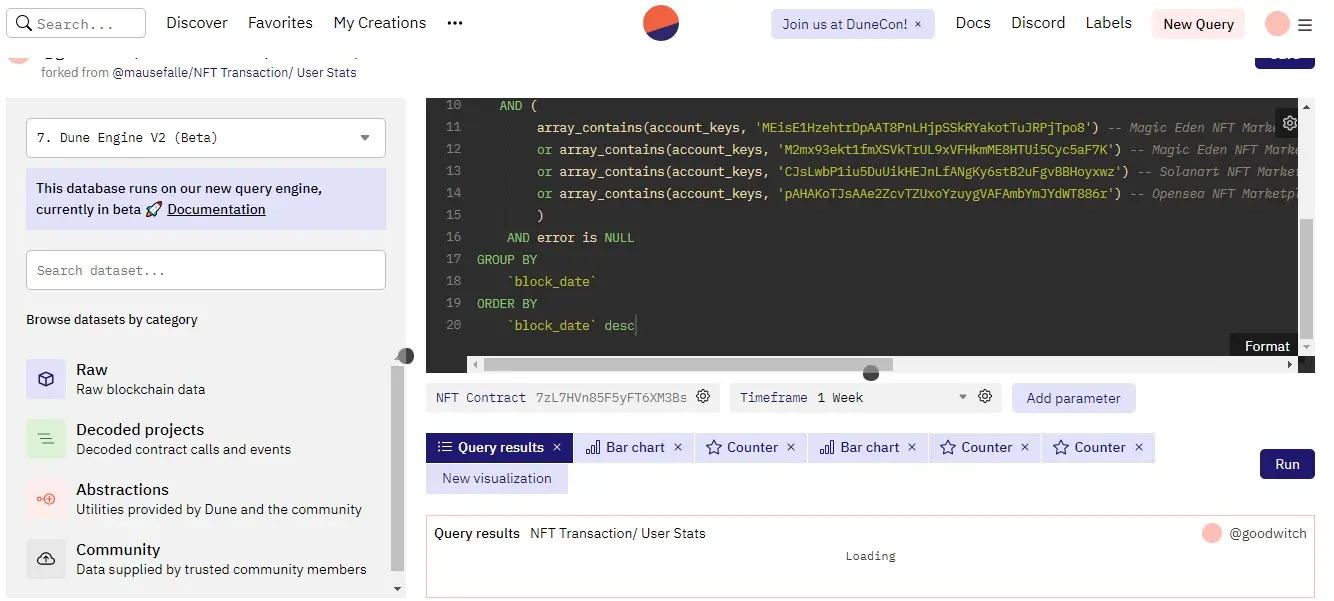The width and height of the screenshot is (1334, 601).
Task: Open the hamburger menu icon
Action: (x=1305, y=25)
